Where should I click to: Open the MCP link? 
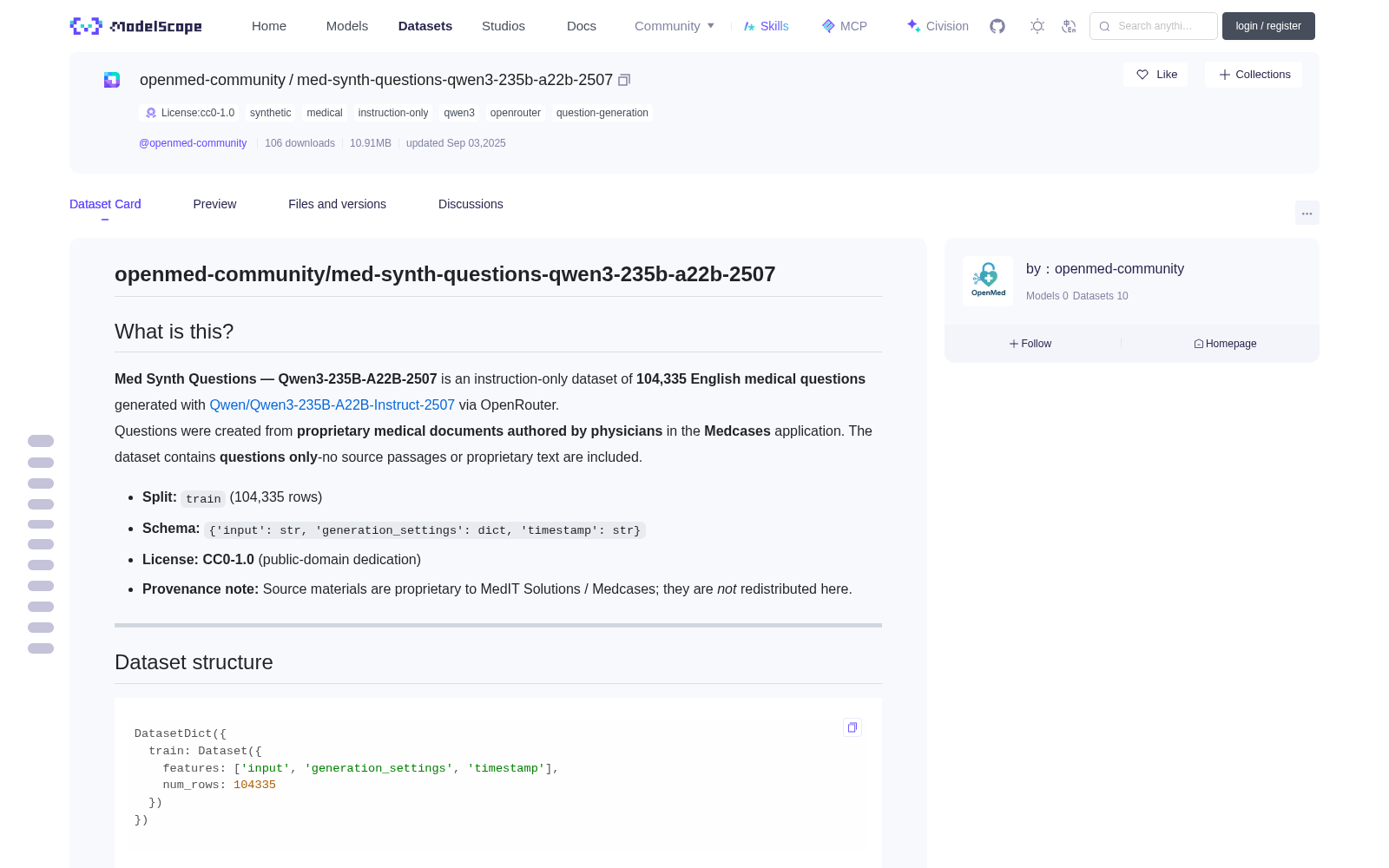point(845,26)
